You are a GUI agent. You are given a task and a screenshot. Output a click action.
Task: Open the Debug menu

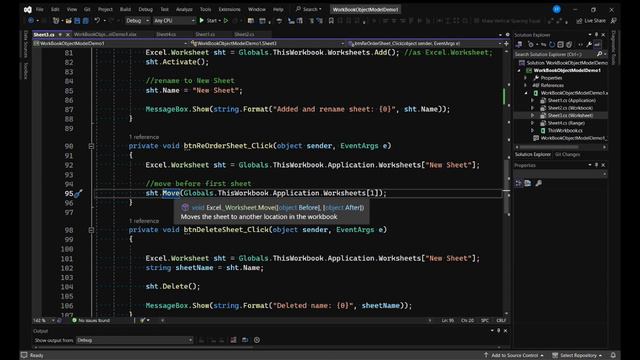pos(145,9)
